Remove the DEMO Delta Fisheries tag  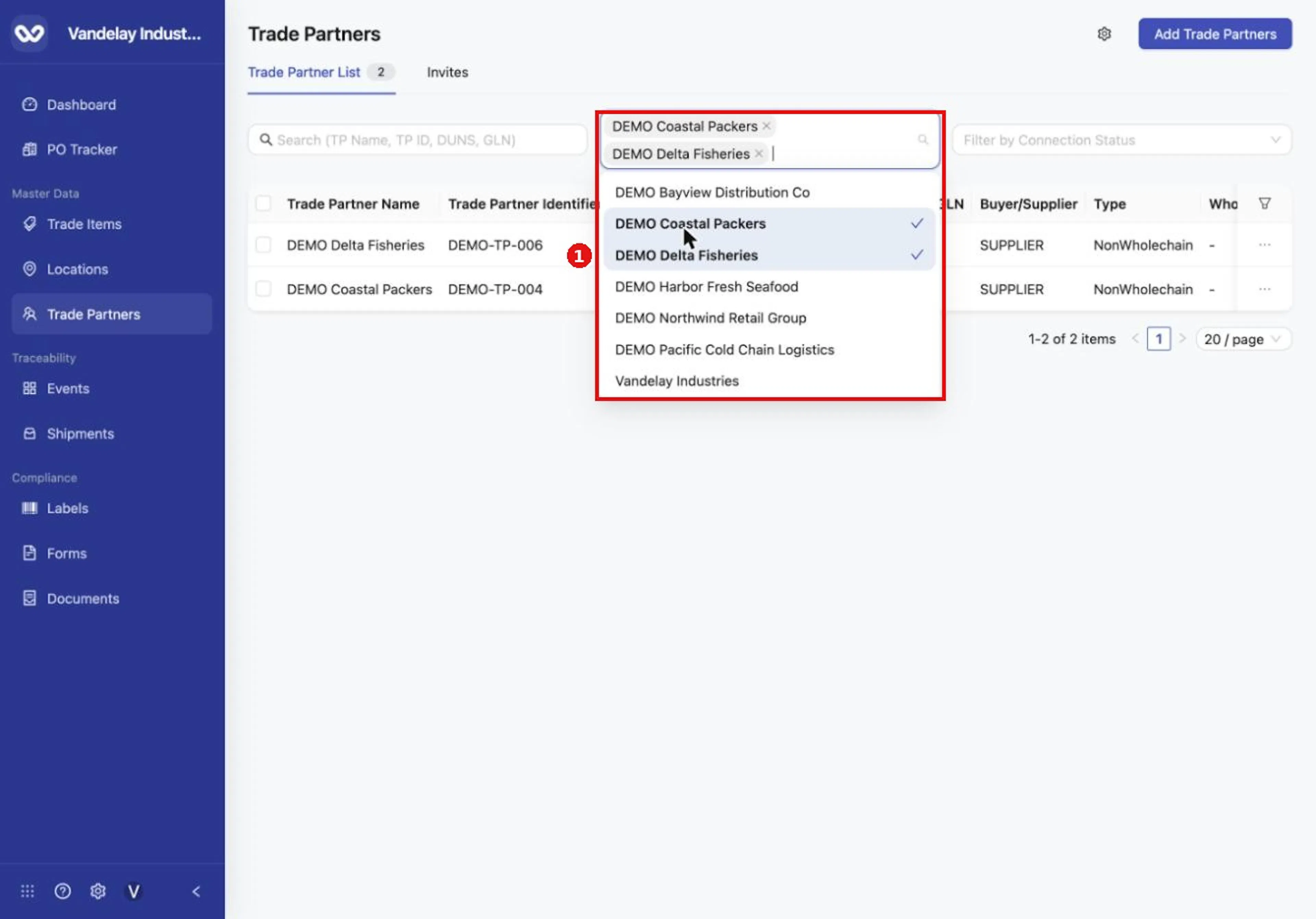click(758, 154)
